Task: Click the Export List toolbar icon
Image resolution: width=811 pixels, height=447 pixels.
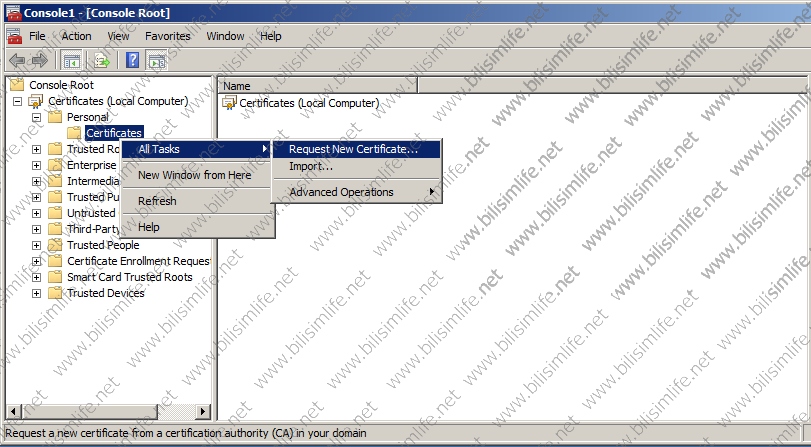Action: [x=102, y=61]
